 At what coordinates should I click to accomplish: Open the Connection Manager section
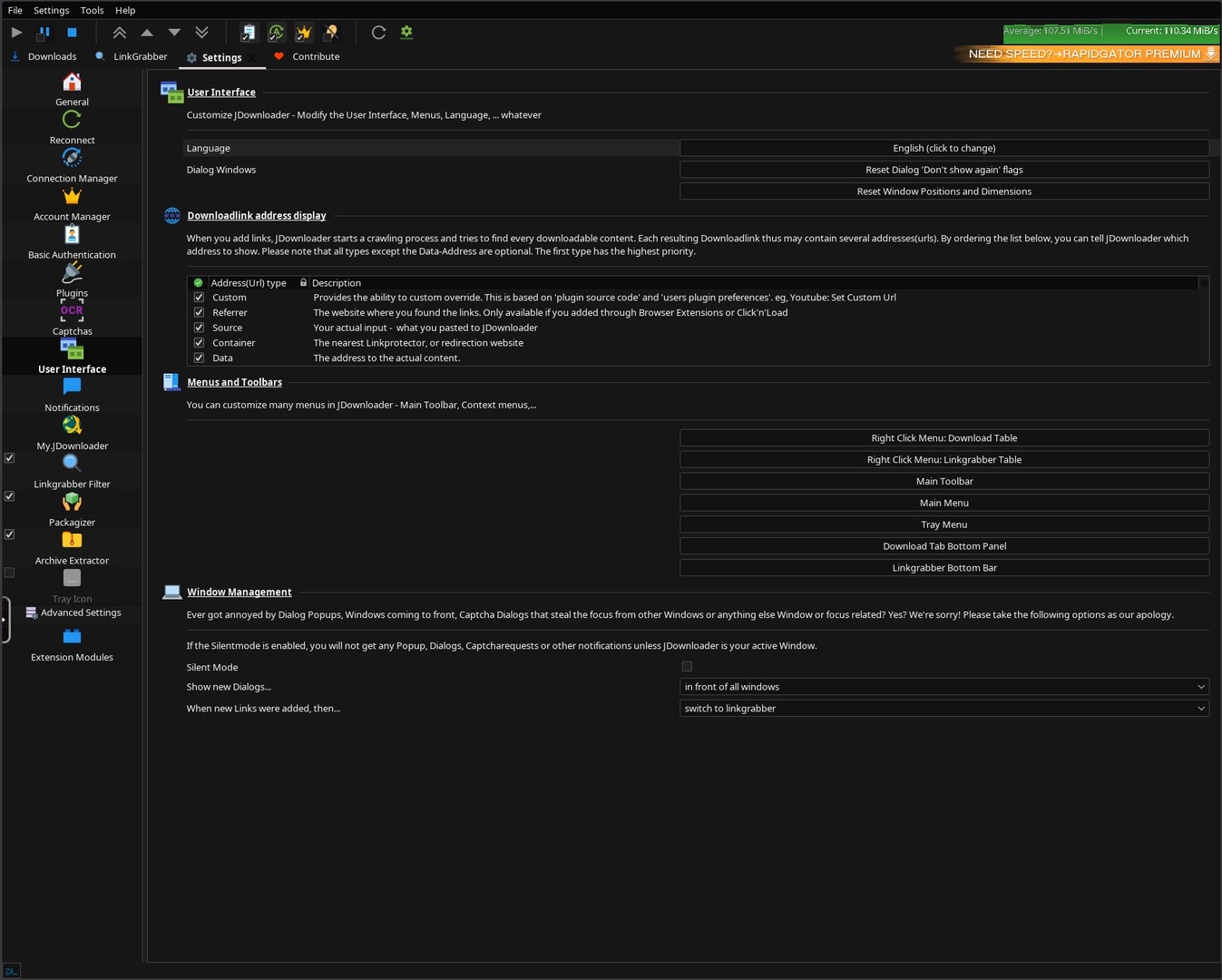(72, 166)
